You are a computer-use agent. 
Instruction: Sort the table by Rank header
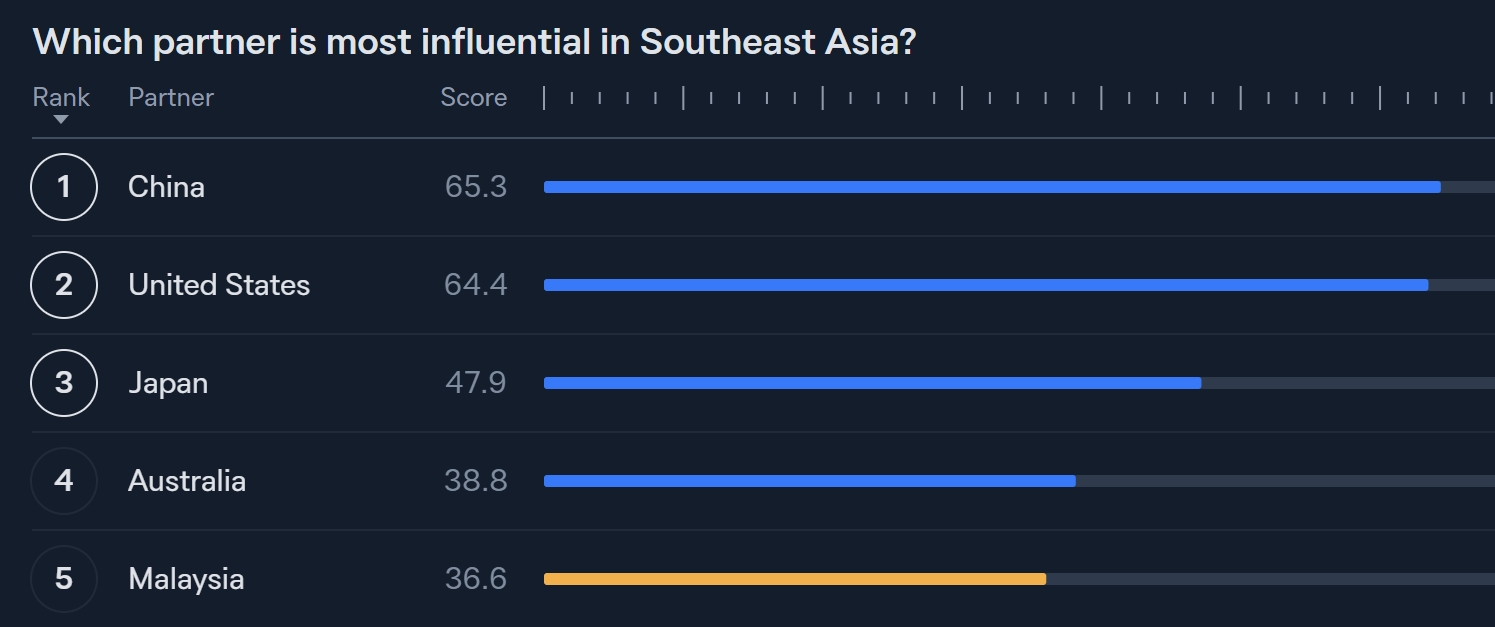(x=61, y=97)
